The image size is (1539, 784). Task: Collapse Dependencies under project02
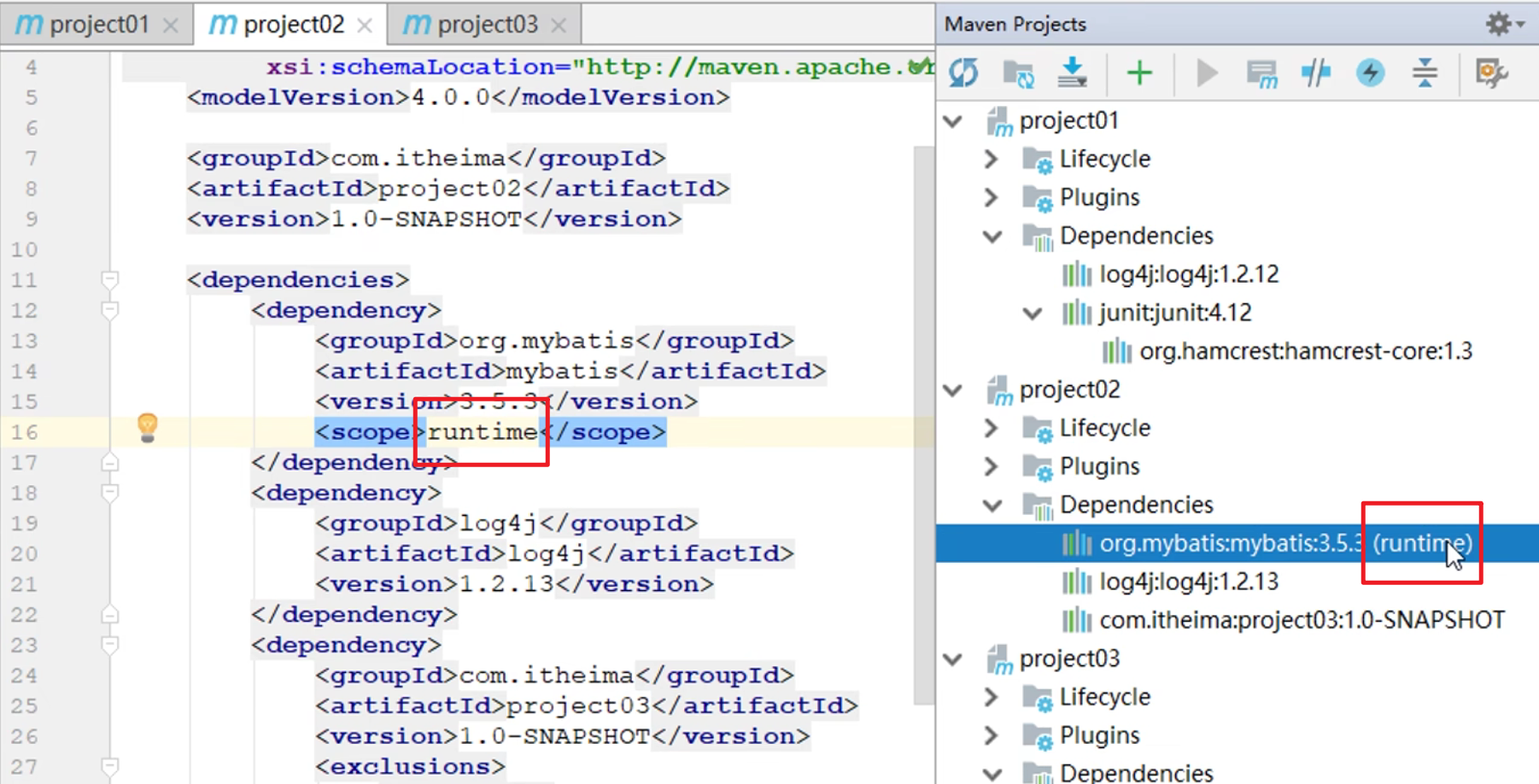(992, 506)
